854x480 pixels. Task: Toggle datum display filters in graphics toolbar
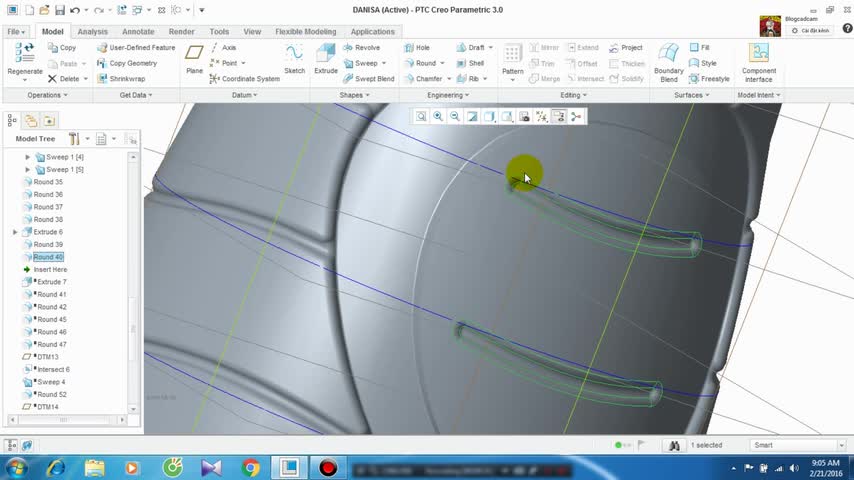point(542,117)
